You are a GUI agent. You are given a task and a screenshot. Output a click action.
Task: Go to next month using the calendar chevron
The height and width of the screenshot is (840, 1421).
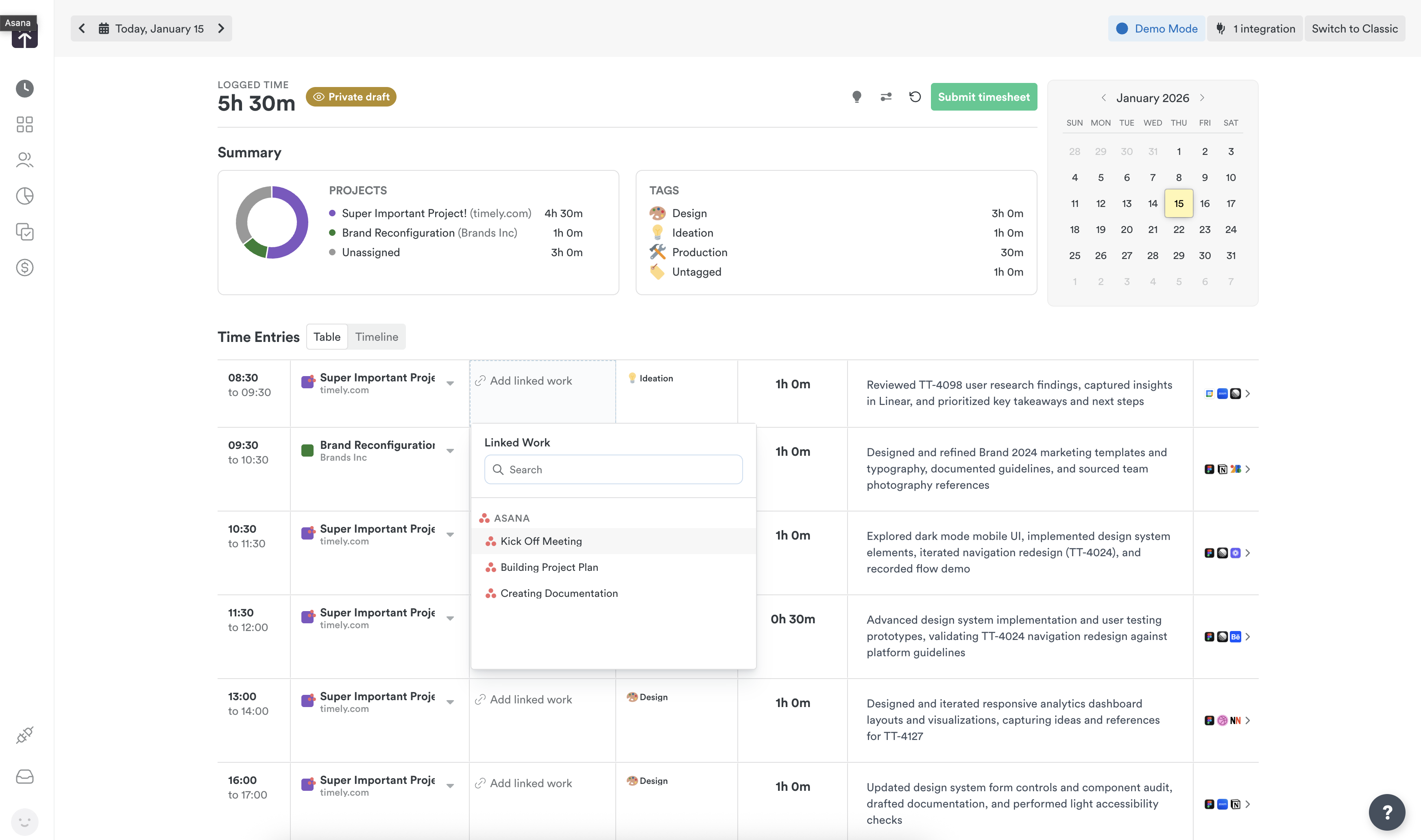1202,97
